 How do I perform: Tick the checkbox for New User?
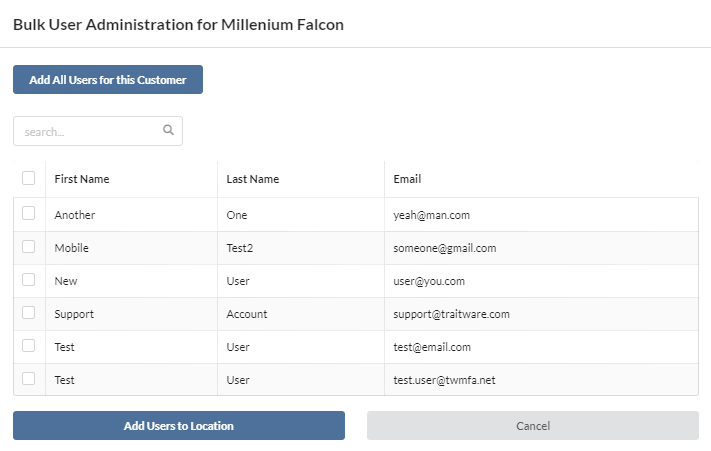click(29, 280)
